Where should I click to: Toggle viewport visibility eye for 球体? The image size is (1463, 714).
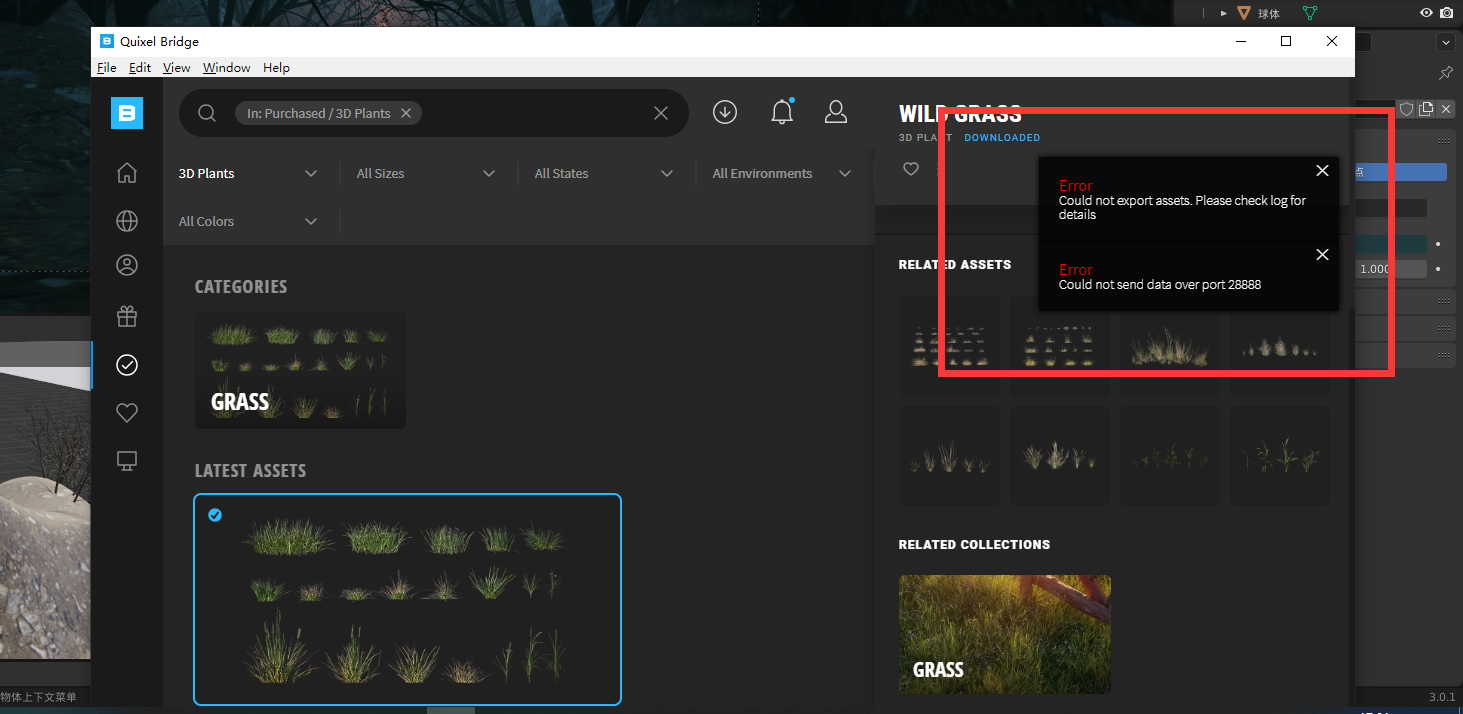1427,13
